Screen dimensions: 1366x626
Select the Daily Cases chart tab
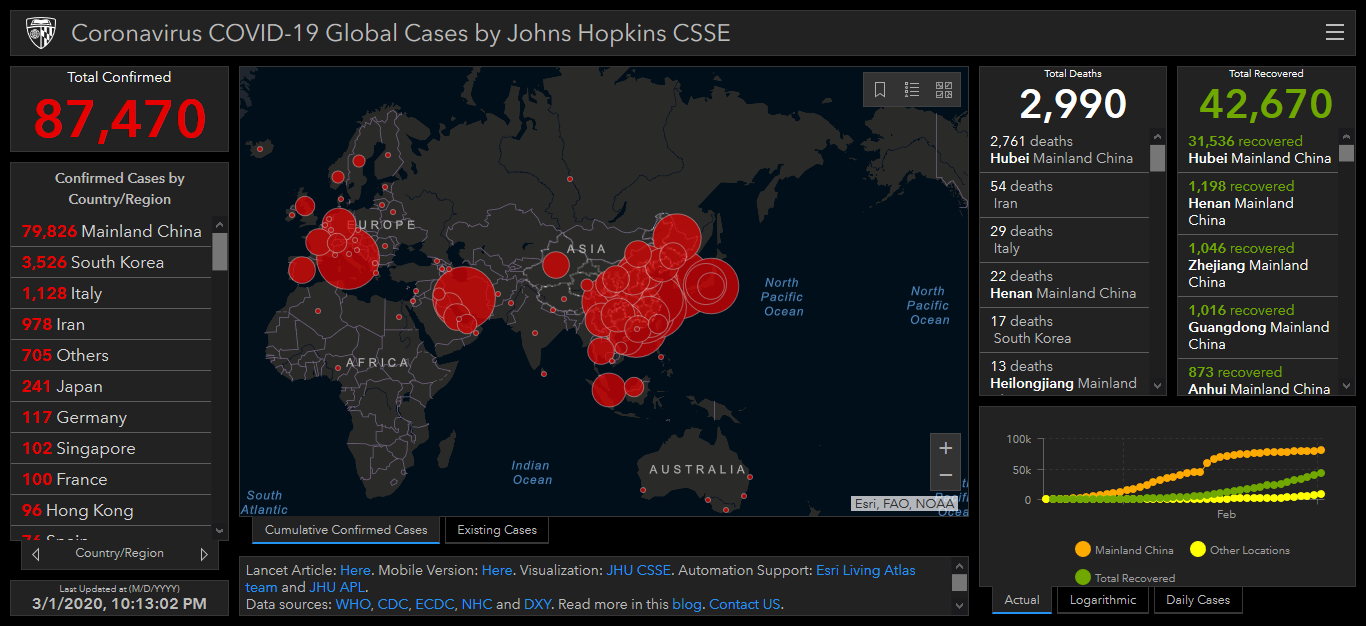coord(1199,600)
